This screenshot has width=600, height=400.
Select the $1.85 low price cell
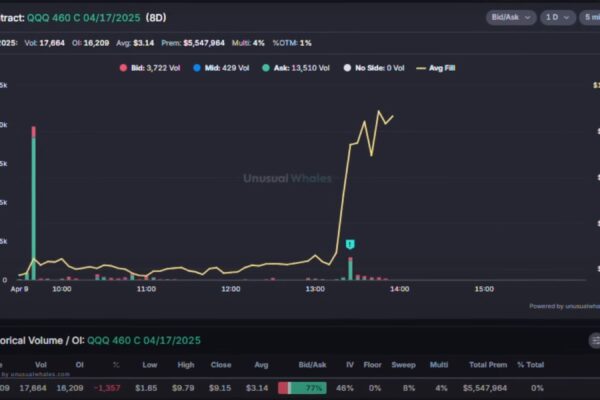(146, 388)
